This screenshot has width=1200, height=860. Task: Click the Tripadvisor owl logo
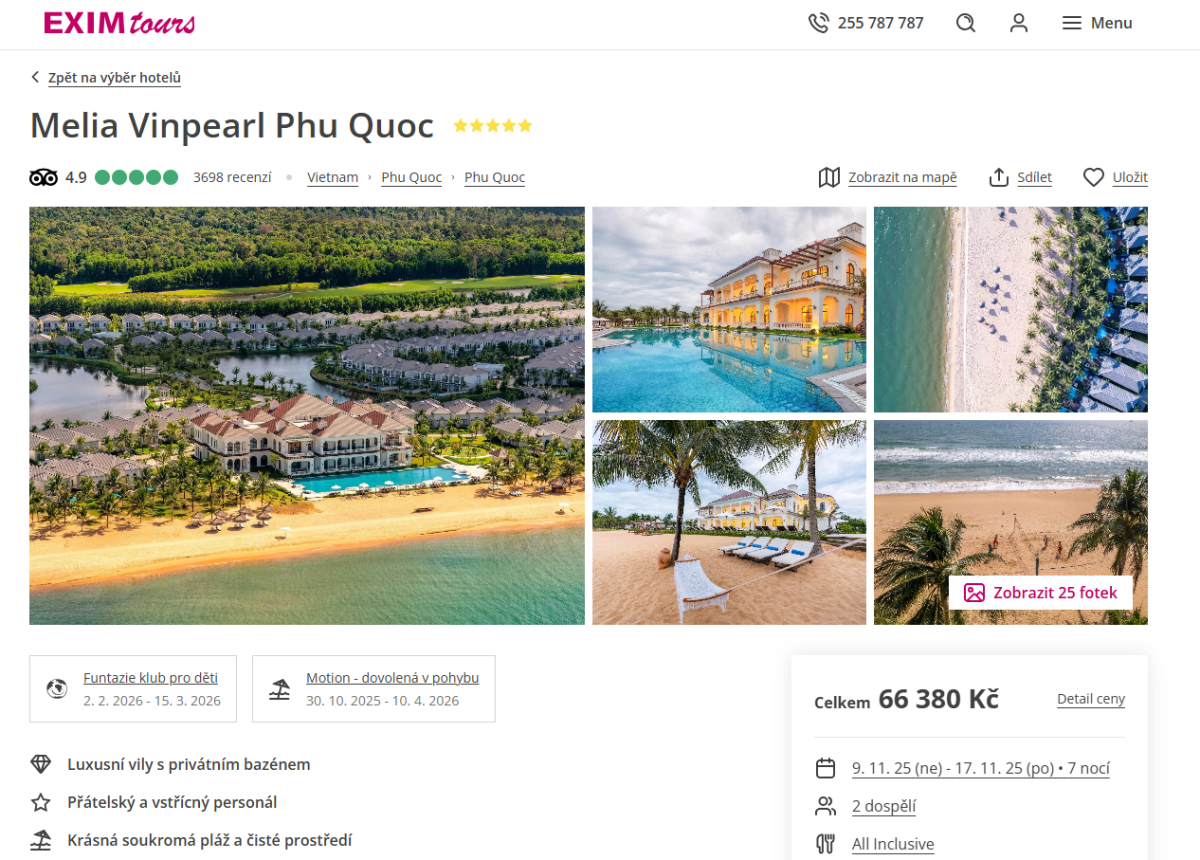44,177
